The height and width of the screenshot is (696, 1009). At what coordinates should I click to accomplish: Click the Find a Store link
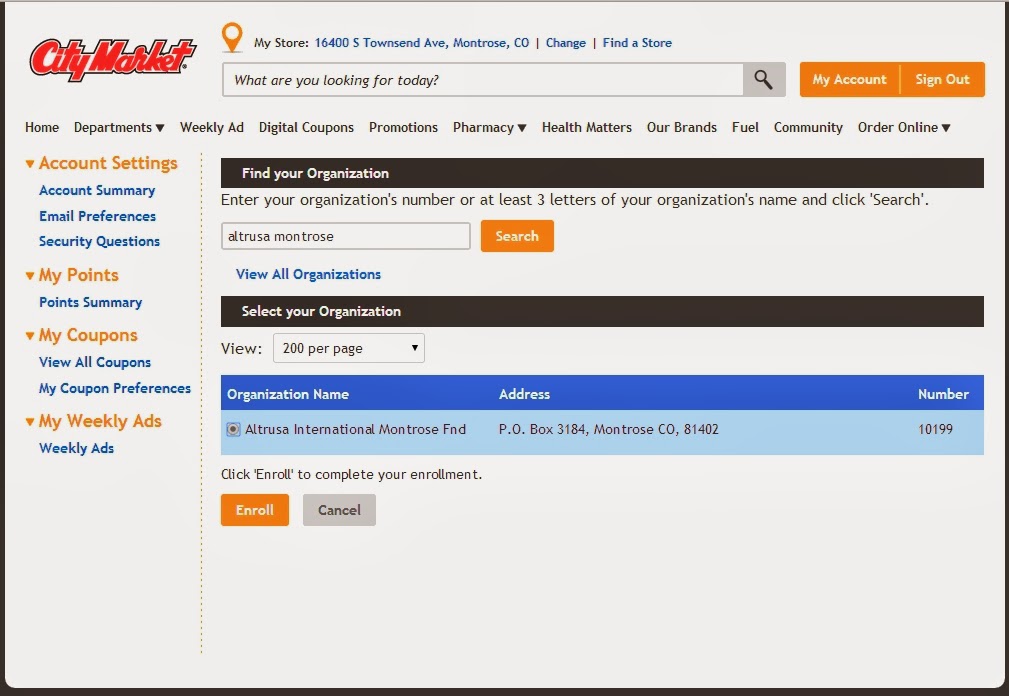click(x=637, y=42)
